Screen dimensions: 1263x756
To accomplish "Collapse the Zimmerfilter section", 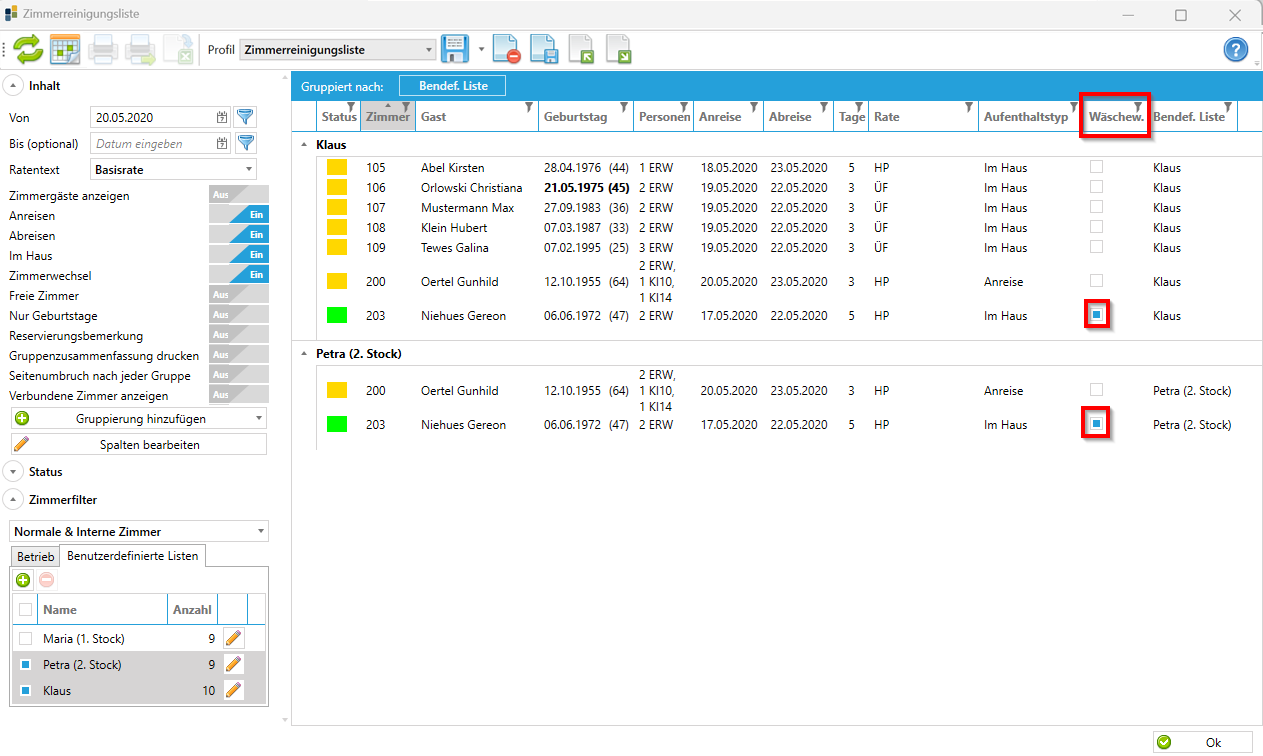I will pos(13,500).
